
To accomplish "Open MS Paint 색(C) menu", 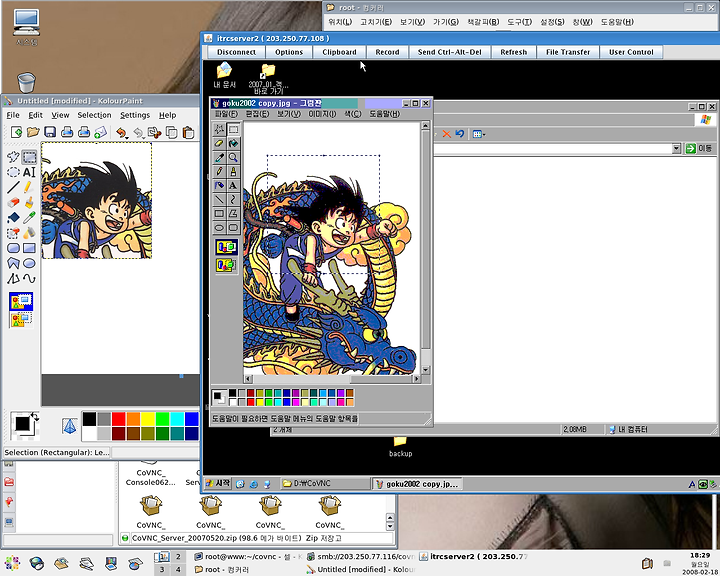I will point(353,114).
